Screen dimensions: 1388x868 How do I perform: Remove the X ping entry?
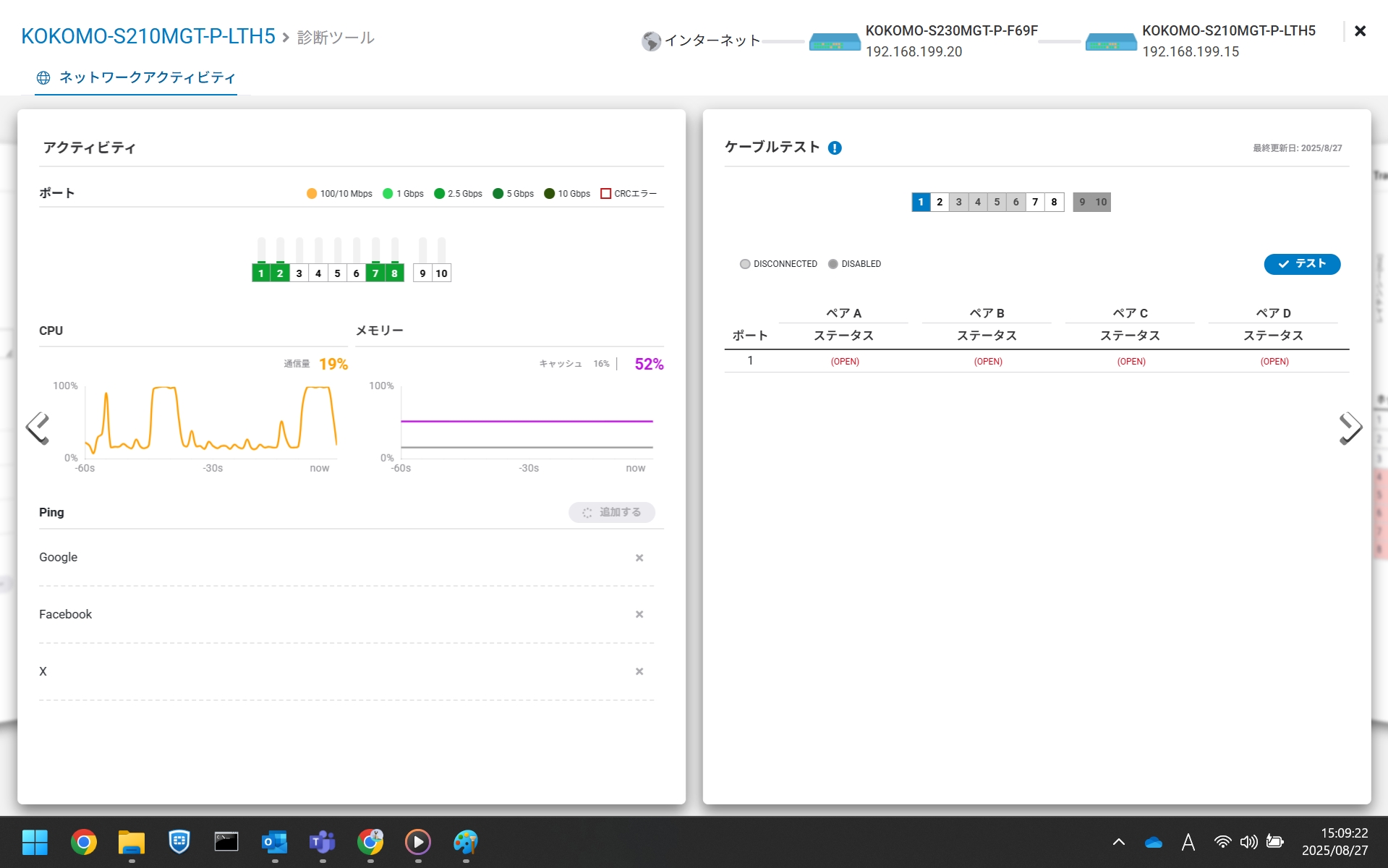point(639,672)
